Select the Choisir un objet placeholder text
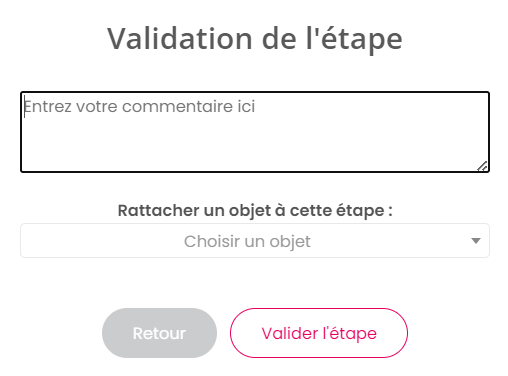The height and width of the screenshot is (376, 508). [247, 241]
